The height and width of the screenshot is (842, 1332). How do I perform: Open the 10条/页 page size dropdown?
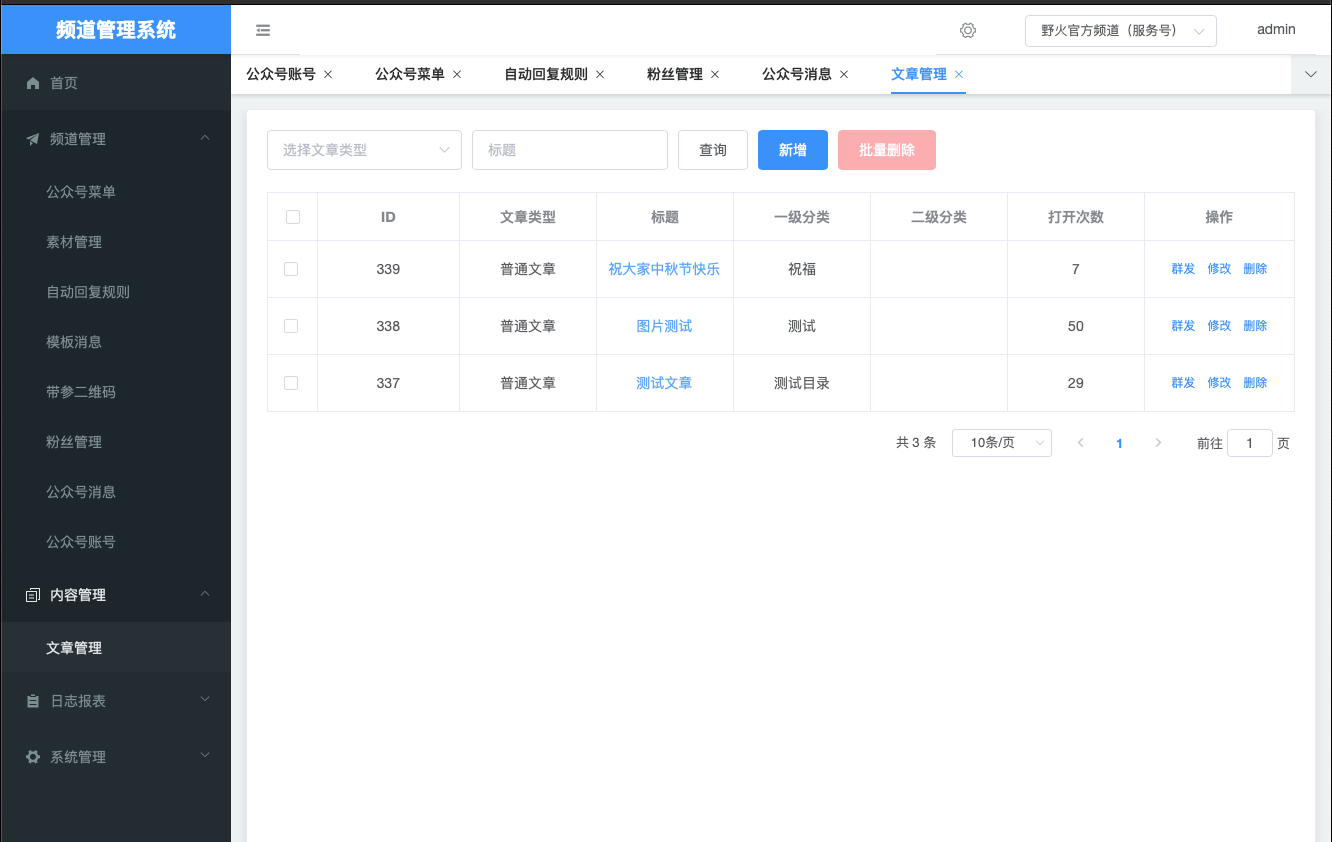click(1001, 443)
